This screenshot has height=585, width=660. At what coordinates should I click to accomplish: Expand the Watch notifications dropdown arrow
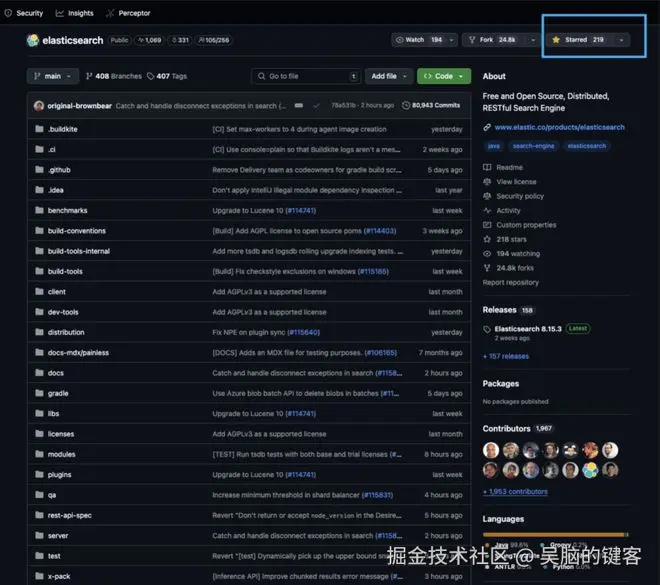click(451, 40)
